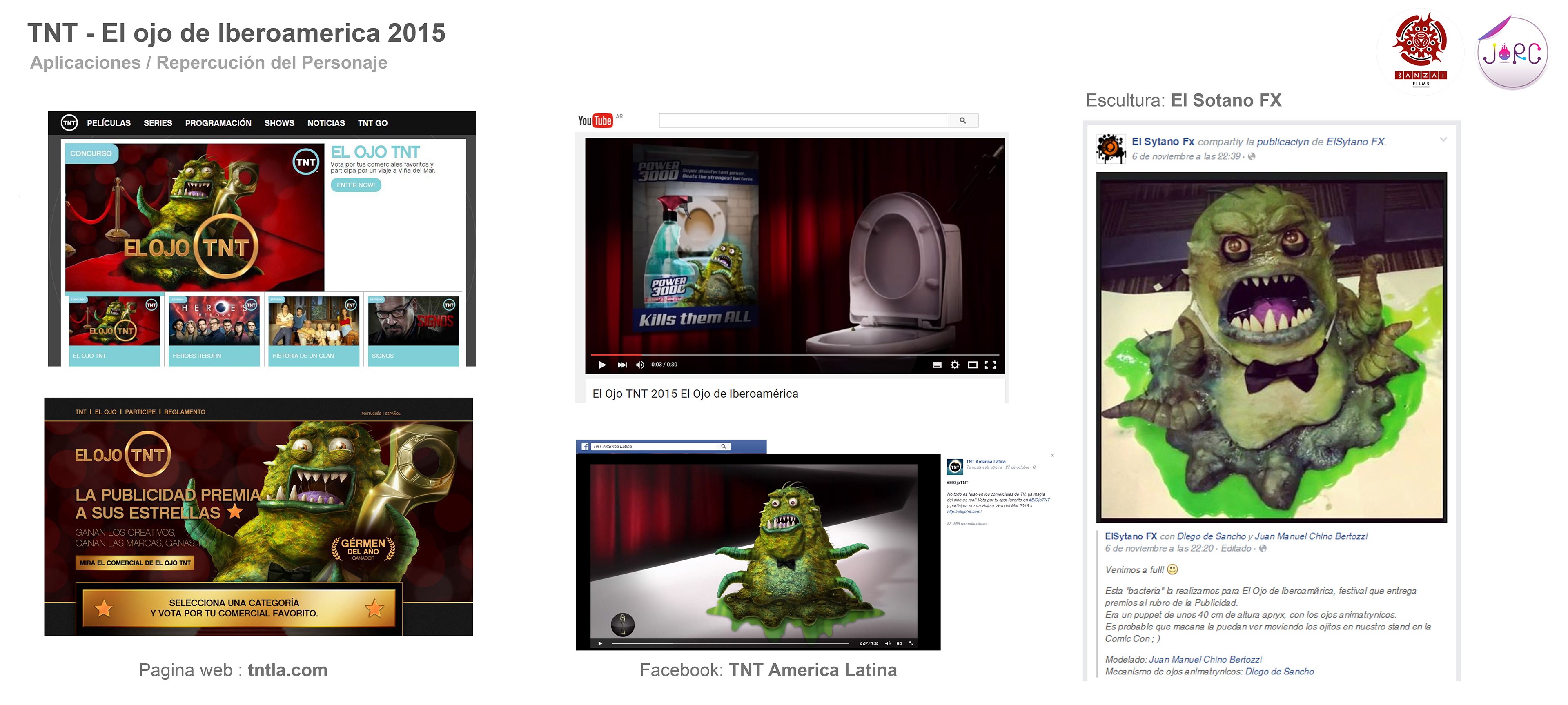
Task: Open the SERIES menu item
Action: 158,123
